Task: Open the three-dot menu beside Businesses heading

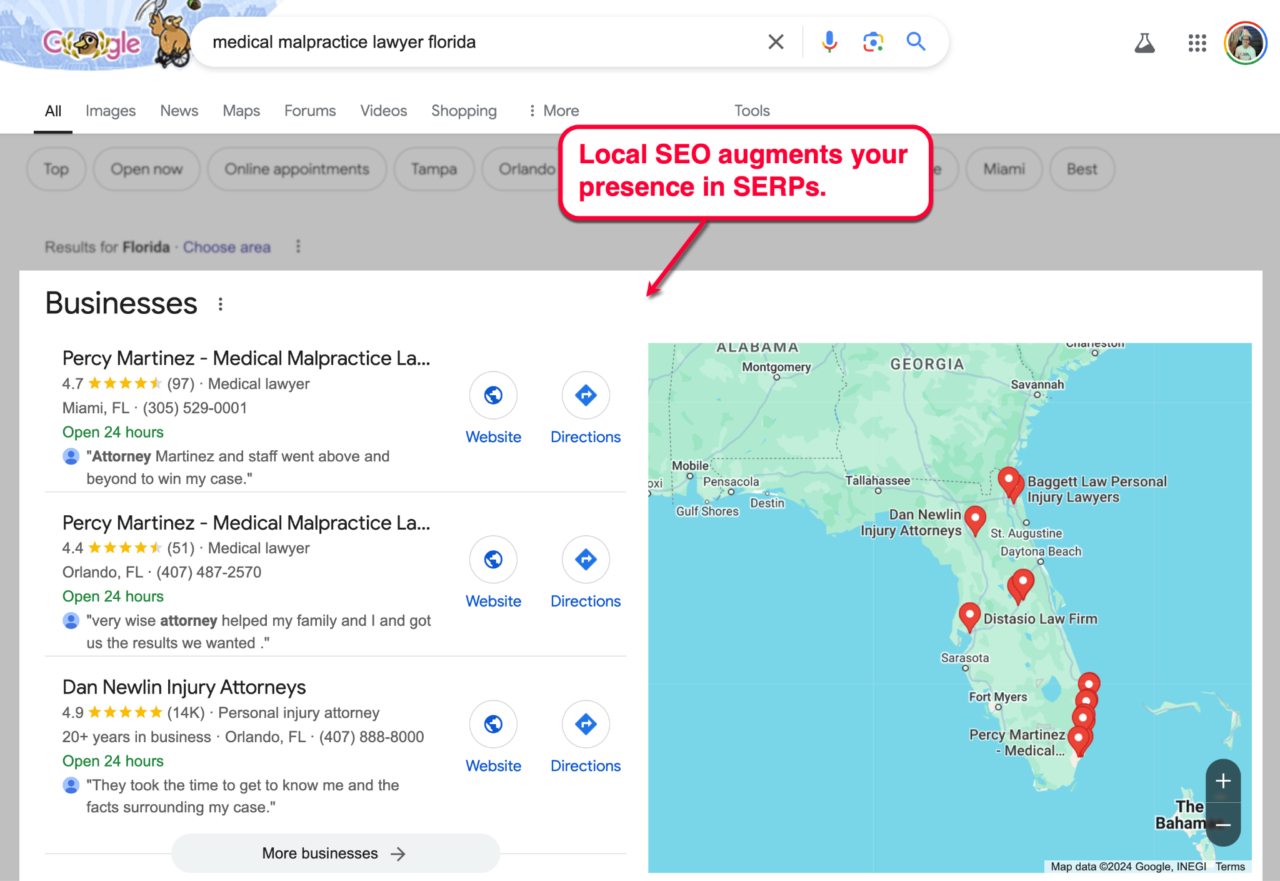Action: (x=220, y=303)
